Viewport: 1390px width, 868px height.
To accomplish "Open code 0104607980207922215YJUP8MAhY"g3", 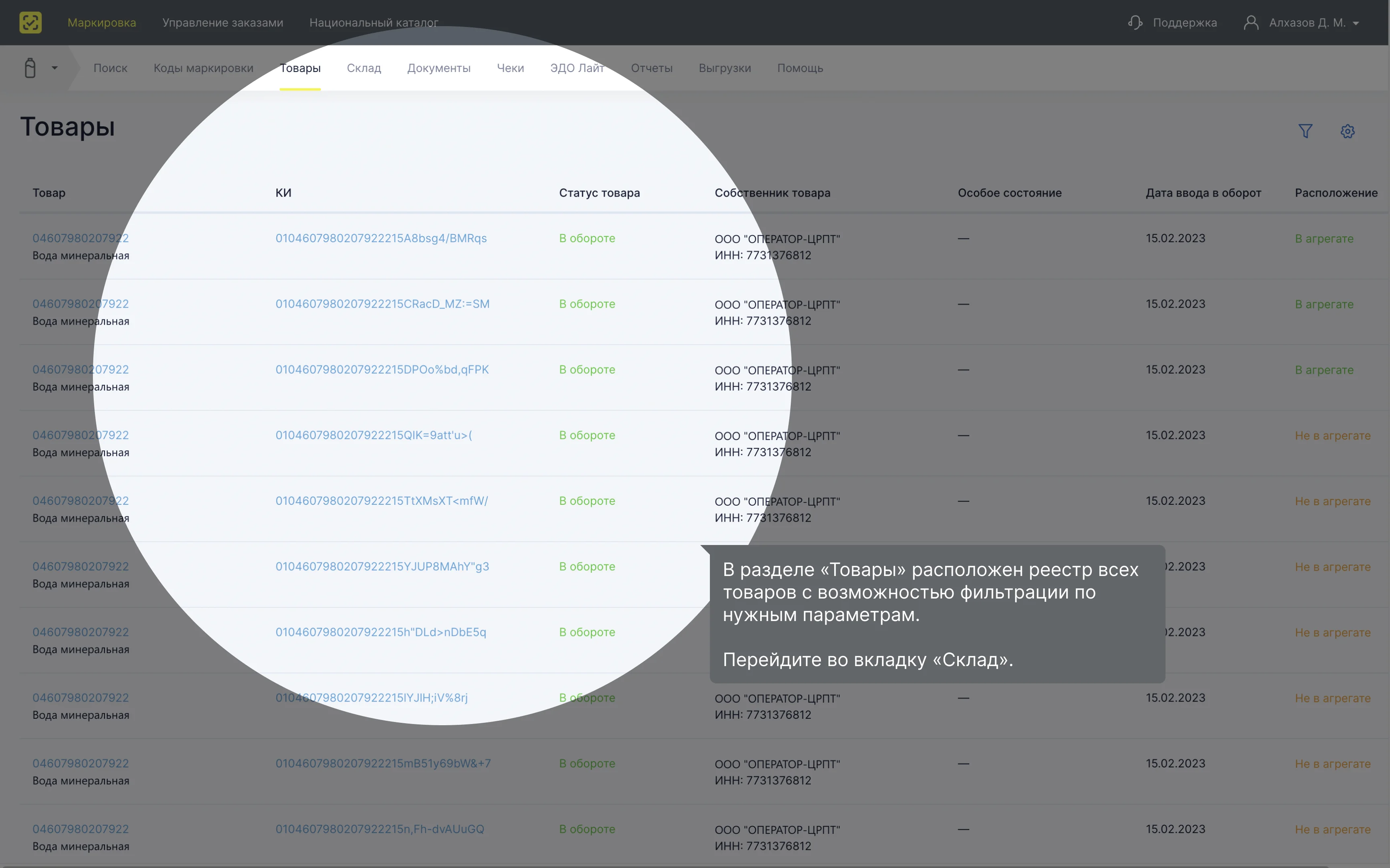I will [x=382, y=567].
